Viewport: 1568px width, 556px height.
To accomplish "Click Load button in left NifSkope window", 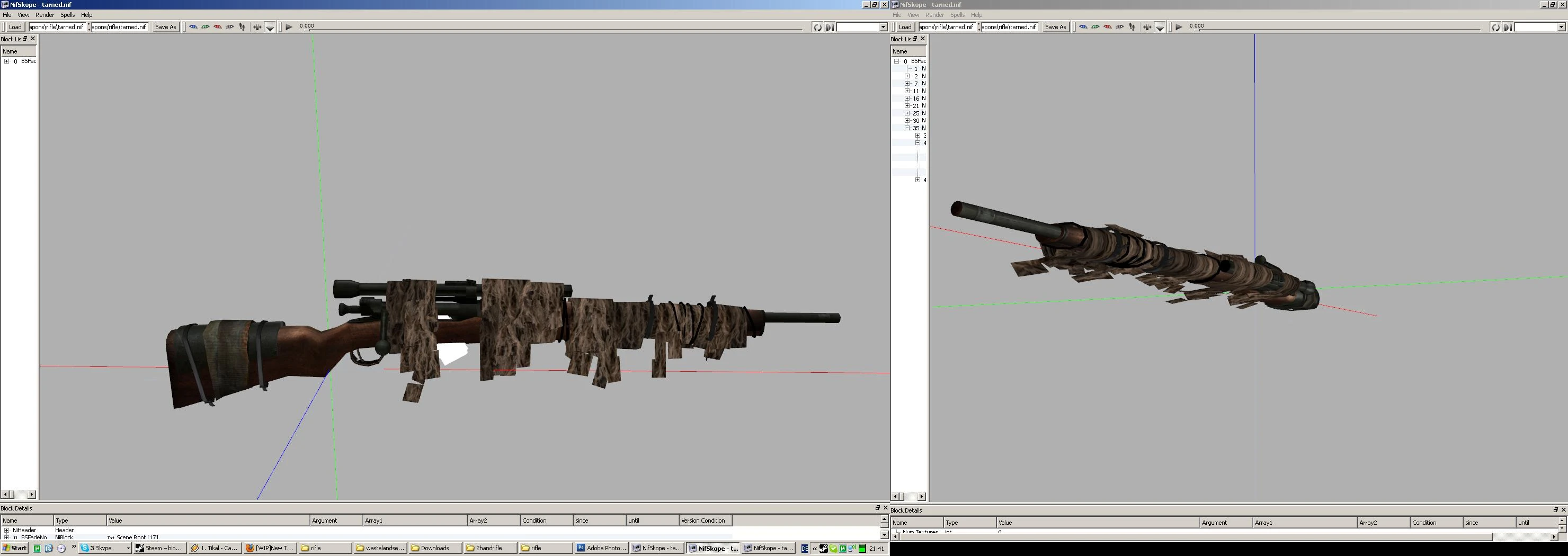I will (15, 27).
